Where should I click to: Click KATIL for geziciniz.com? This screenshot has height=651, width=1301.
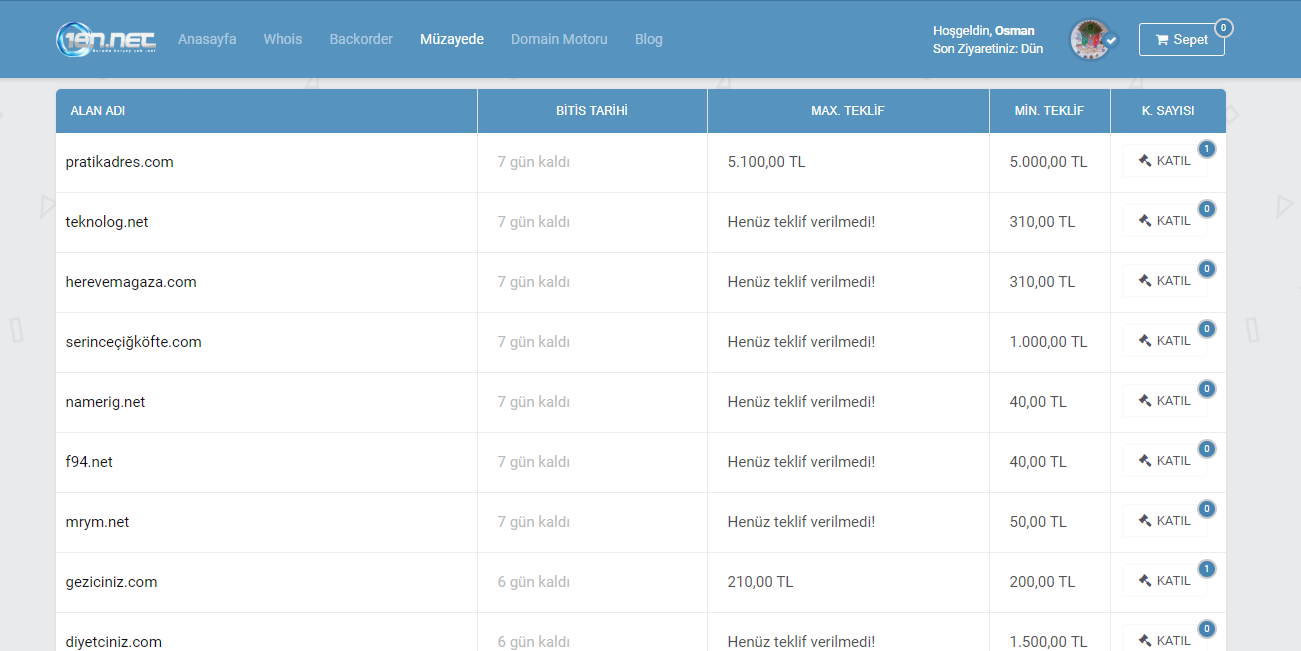(x=1165, y=581)
